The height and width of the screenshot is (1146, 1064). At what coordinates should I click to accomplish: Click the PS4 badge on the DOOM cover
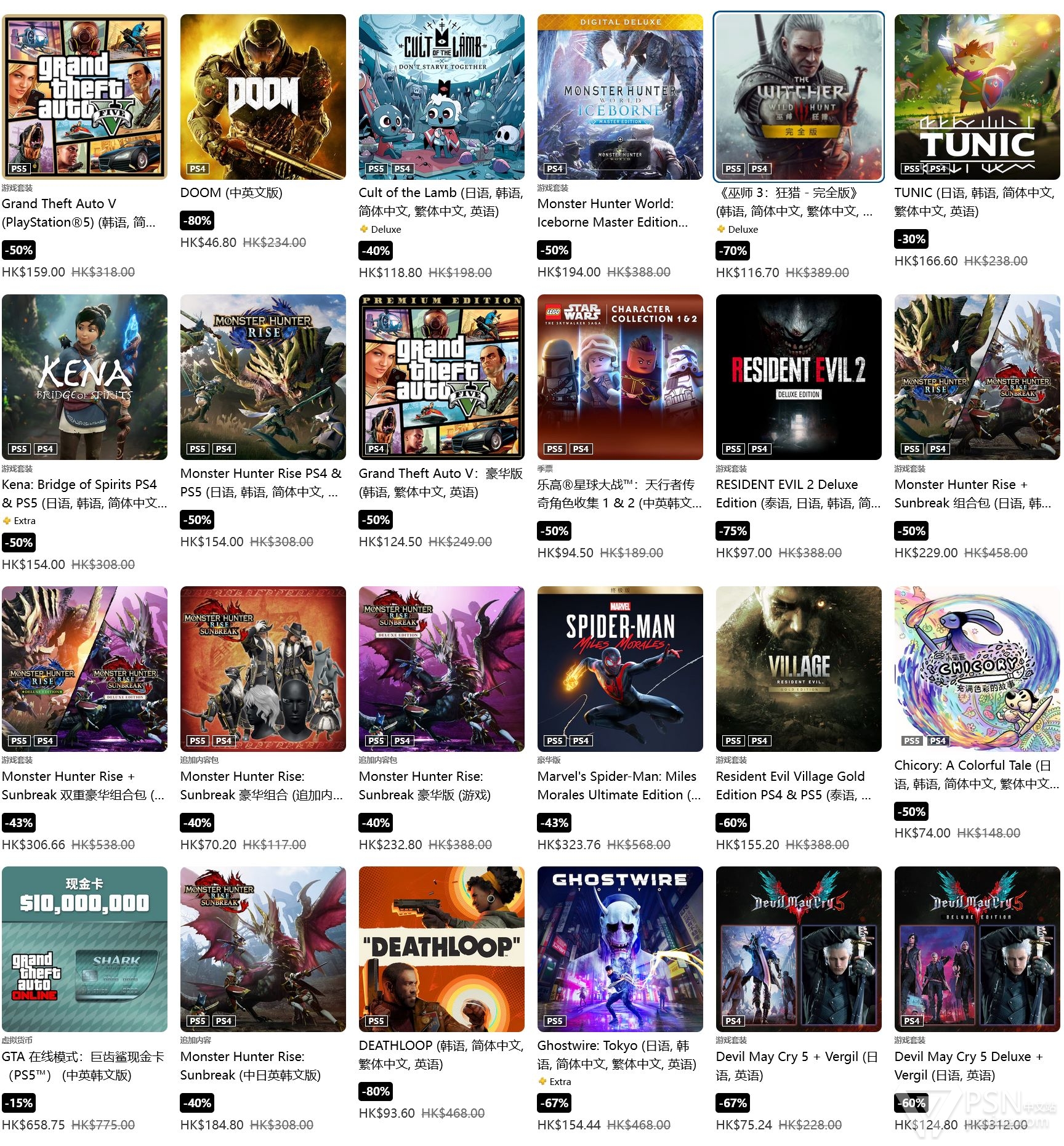[198, 169]
